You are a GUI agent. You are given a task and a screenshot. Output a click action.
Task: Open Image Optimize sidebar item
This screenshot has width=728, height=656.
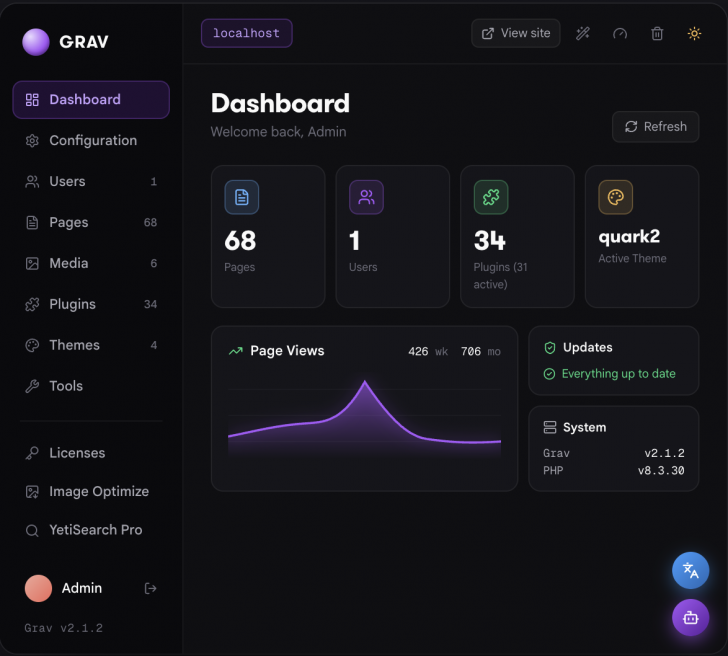pos(91,491)
